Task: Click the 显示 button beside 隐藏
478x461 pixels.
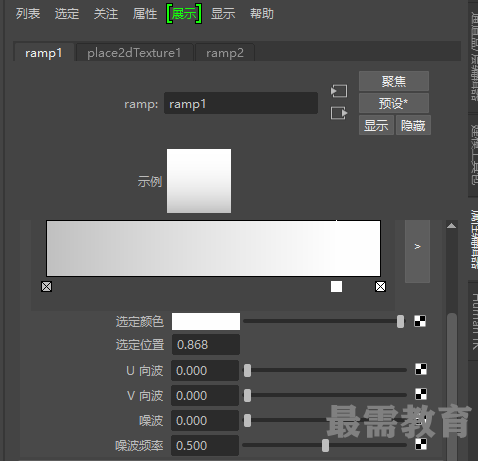Action: coord(376,125)
